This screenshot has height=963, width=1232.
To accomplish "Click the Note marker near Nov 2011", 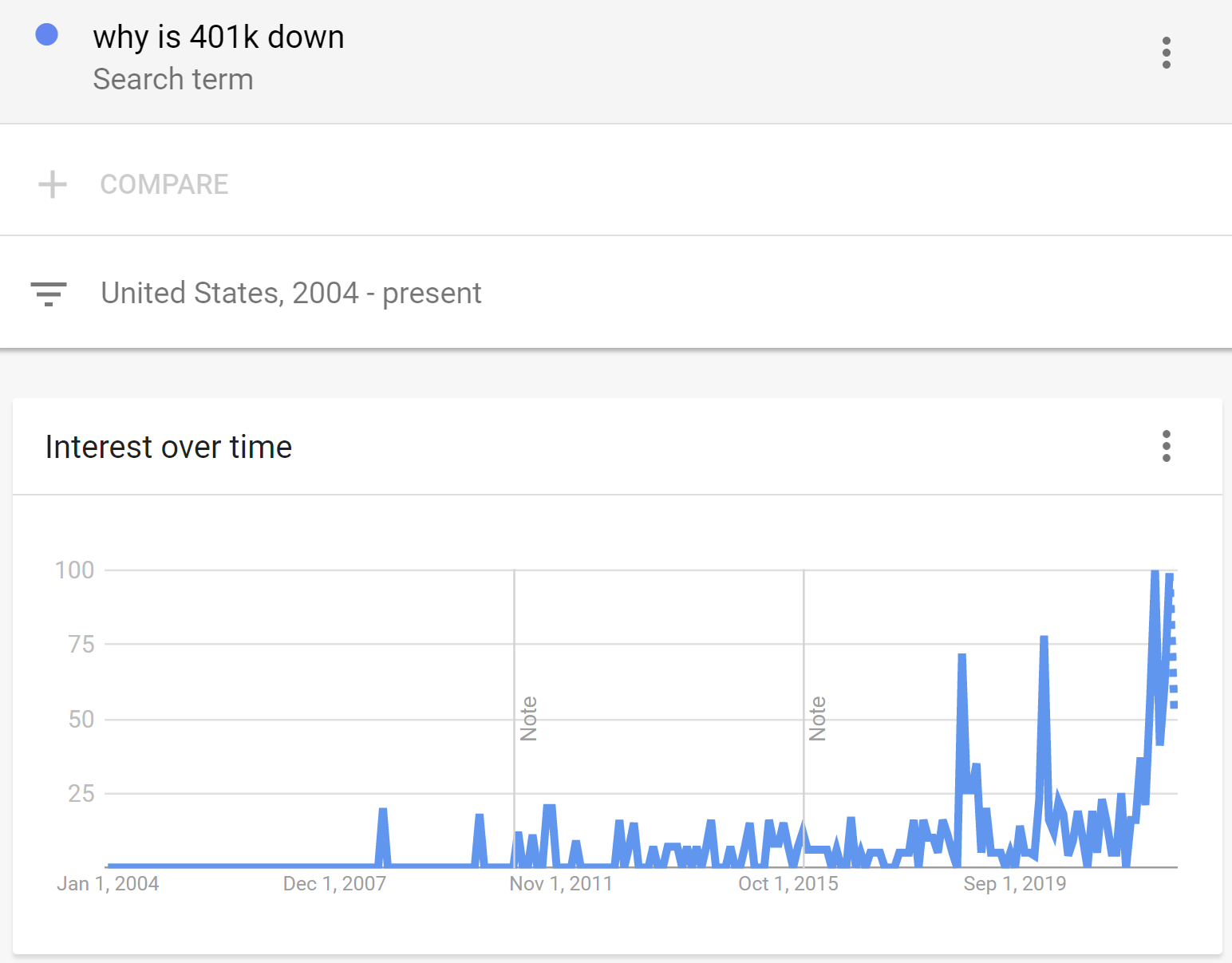I will tap(528, 719).
